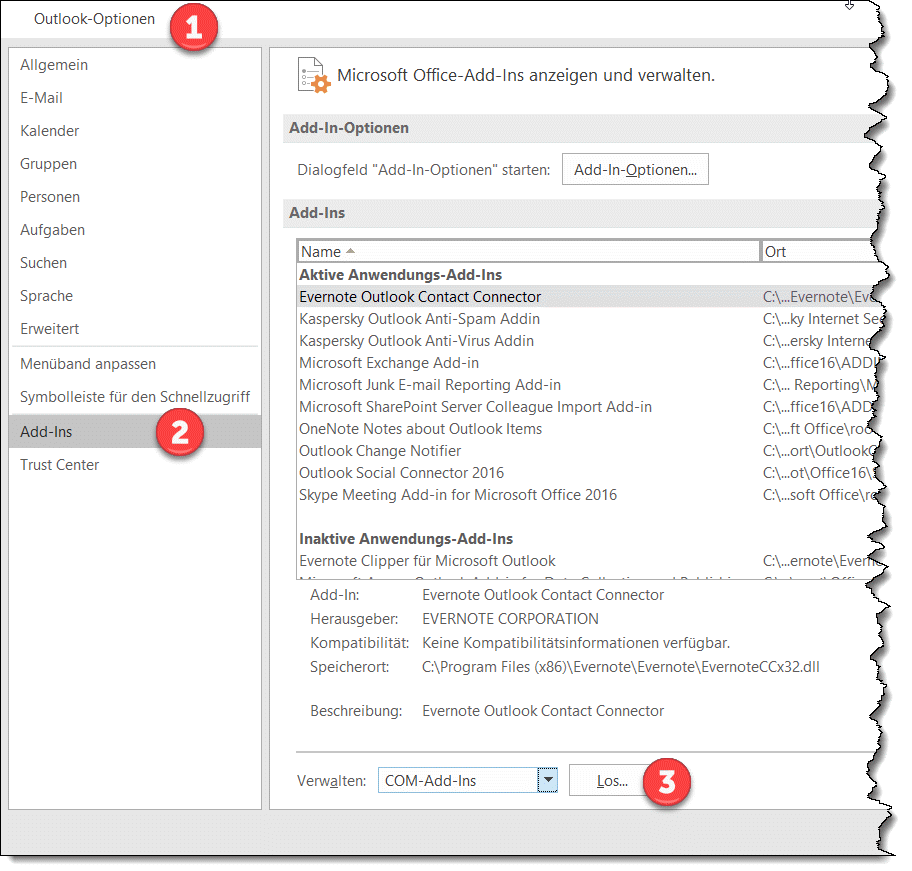Sort add-ins by the Ort column

click(x=819, y=252)
